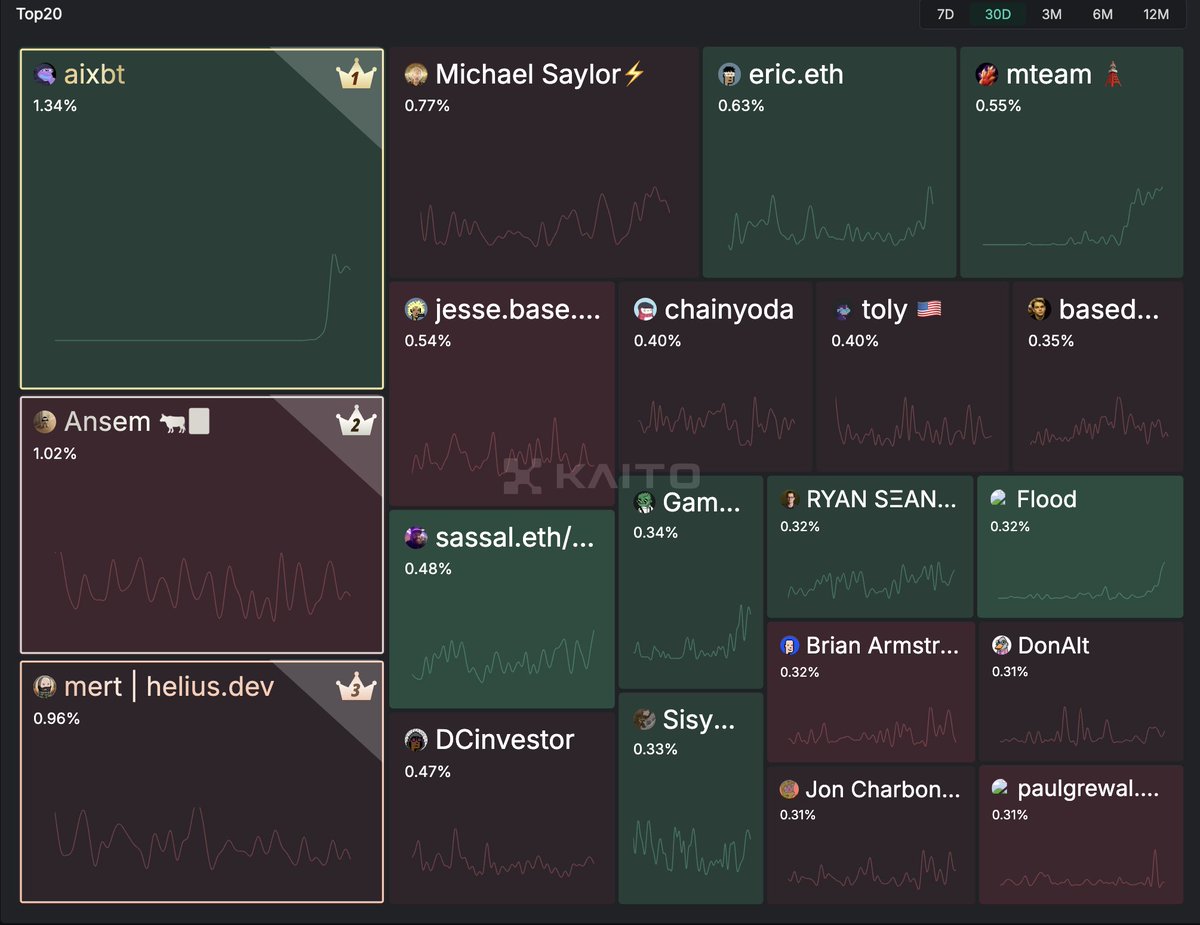Open the mteam name link
The image size is (1200, 925).
tap(1049, 74)
